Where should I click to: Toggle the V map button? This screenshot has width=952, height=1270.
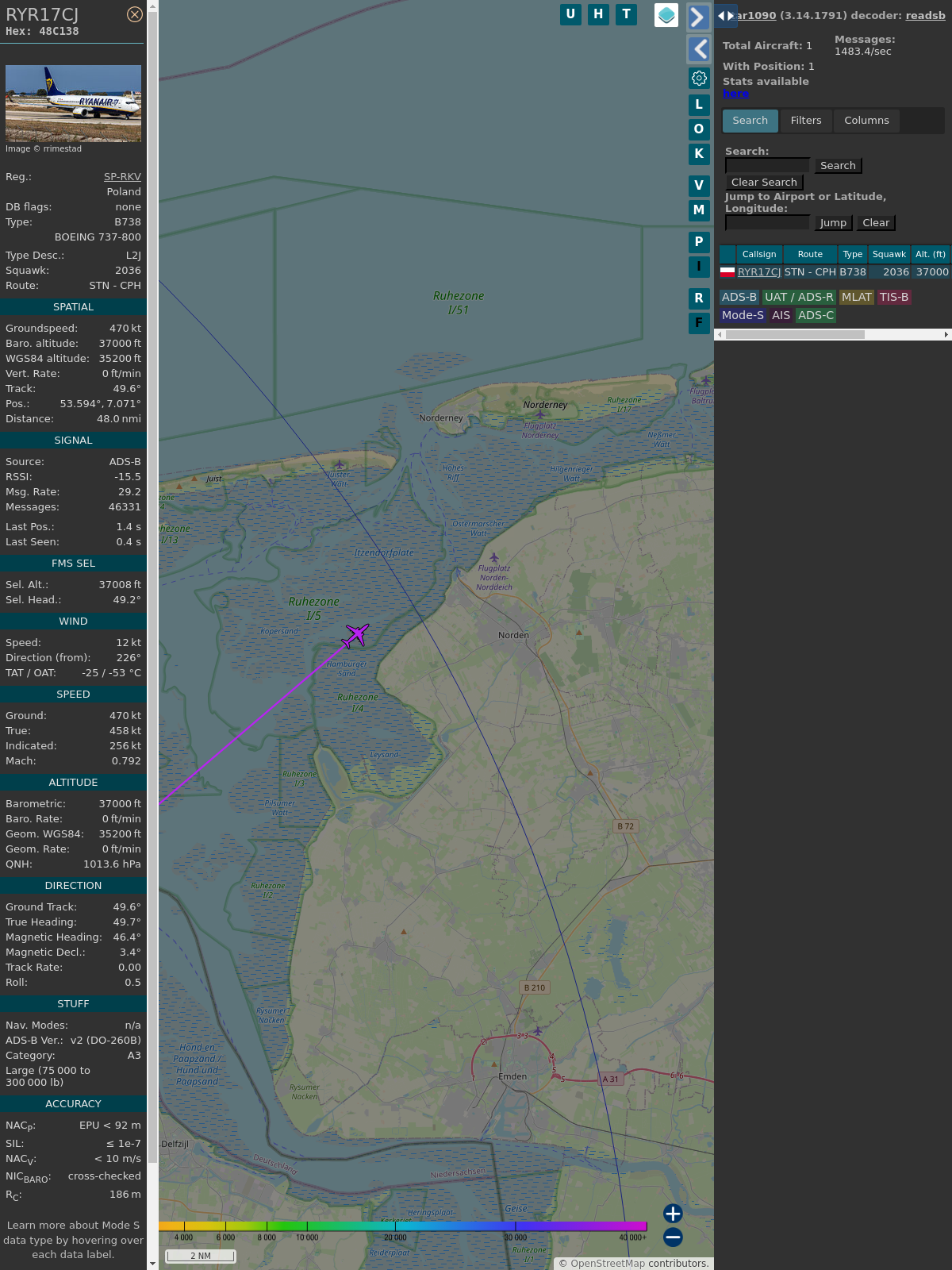[699, 186]
